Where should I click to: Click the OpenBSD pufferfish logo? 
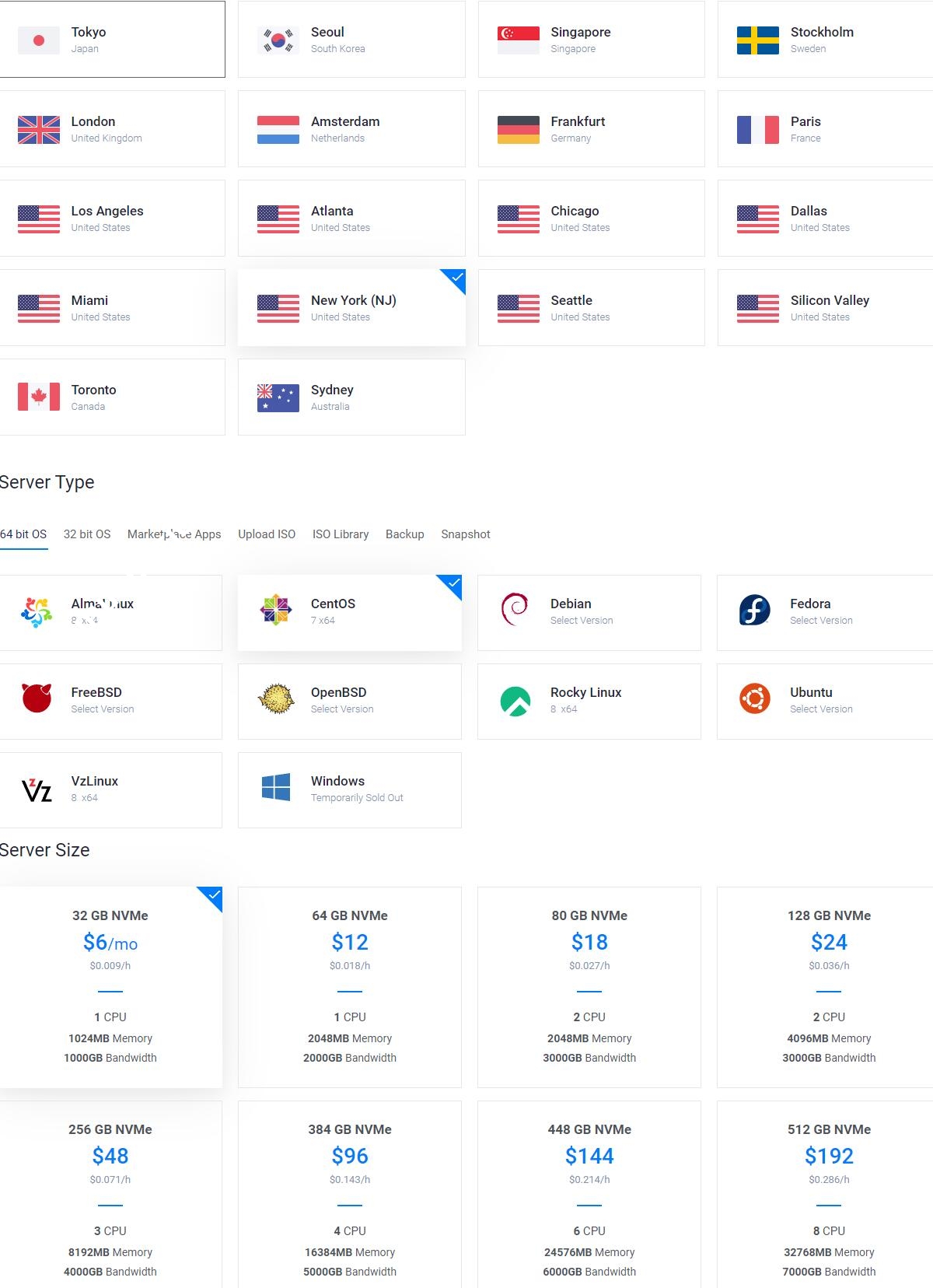(276, 699)
